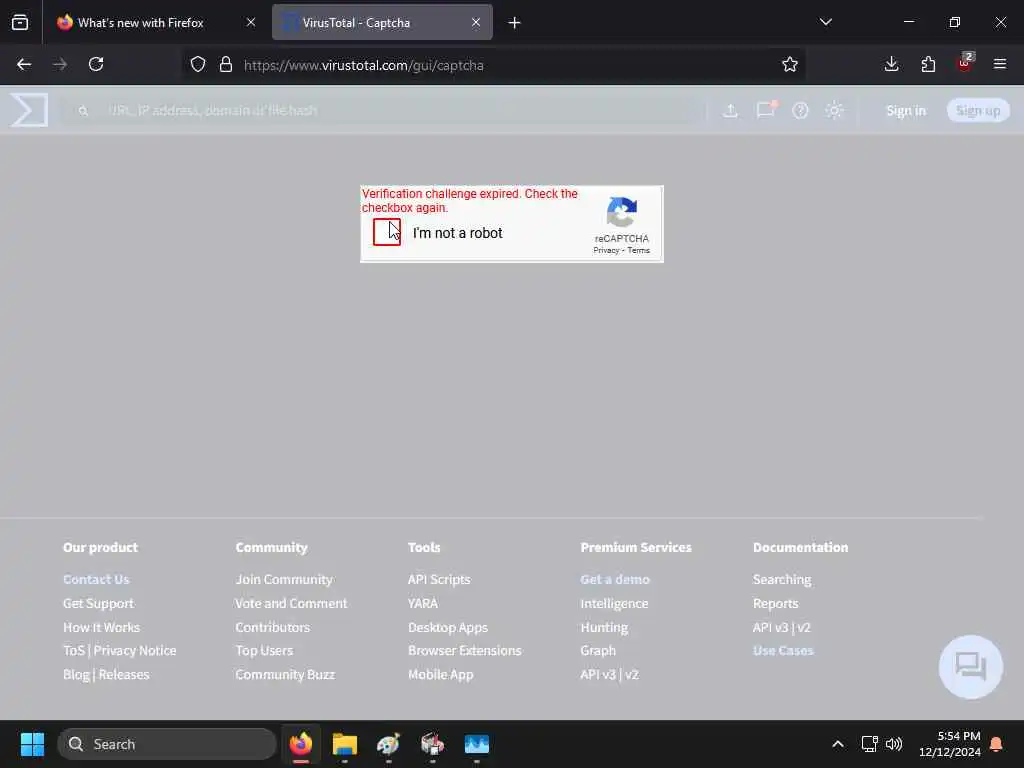Open the taskbar volume icon
This screenshot has height=768, width=1024.
893,744
